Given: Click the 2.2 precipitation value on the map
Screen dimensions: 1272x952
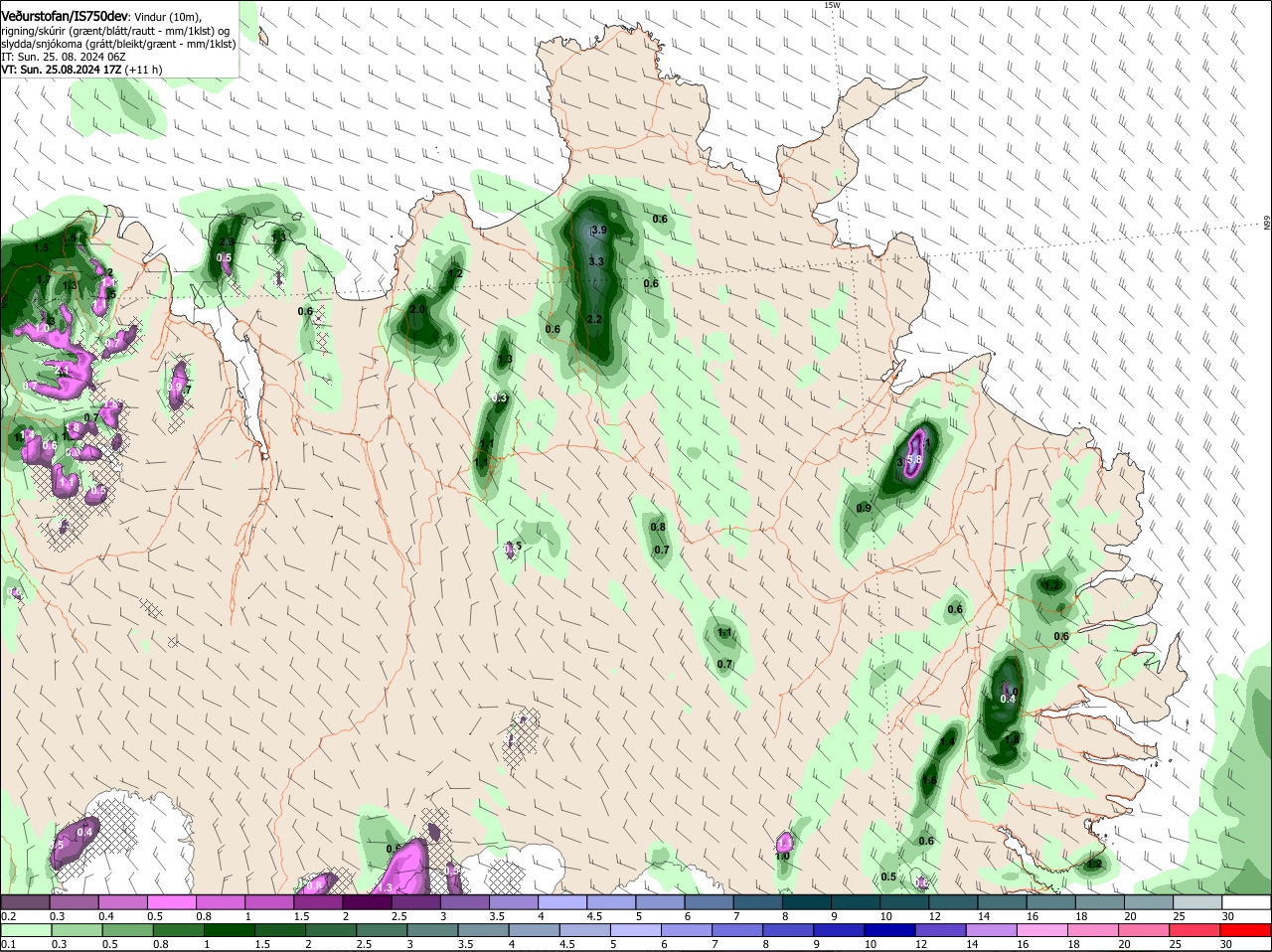Looking at the screenshot, I should pyautogui.click(x=595, y=319).
